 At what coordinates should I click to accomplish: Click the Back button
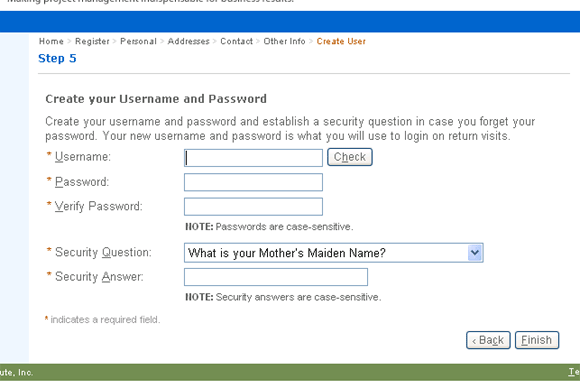488,340
